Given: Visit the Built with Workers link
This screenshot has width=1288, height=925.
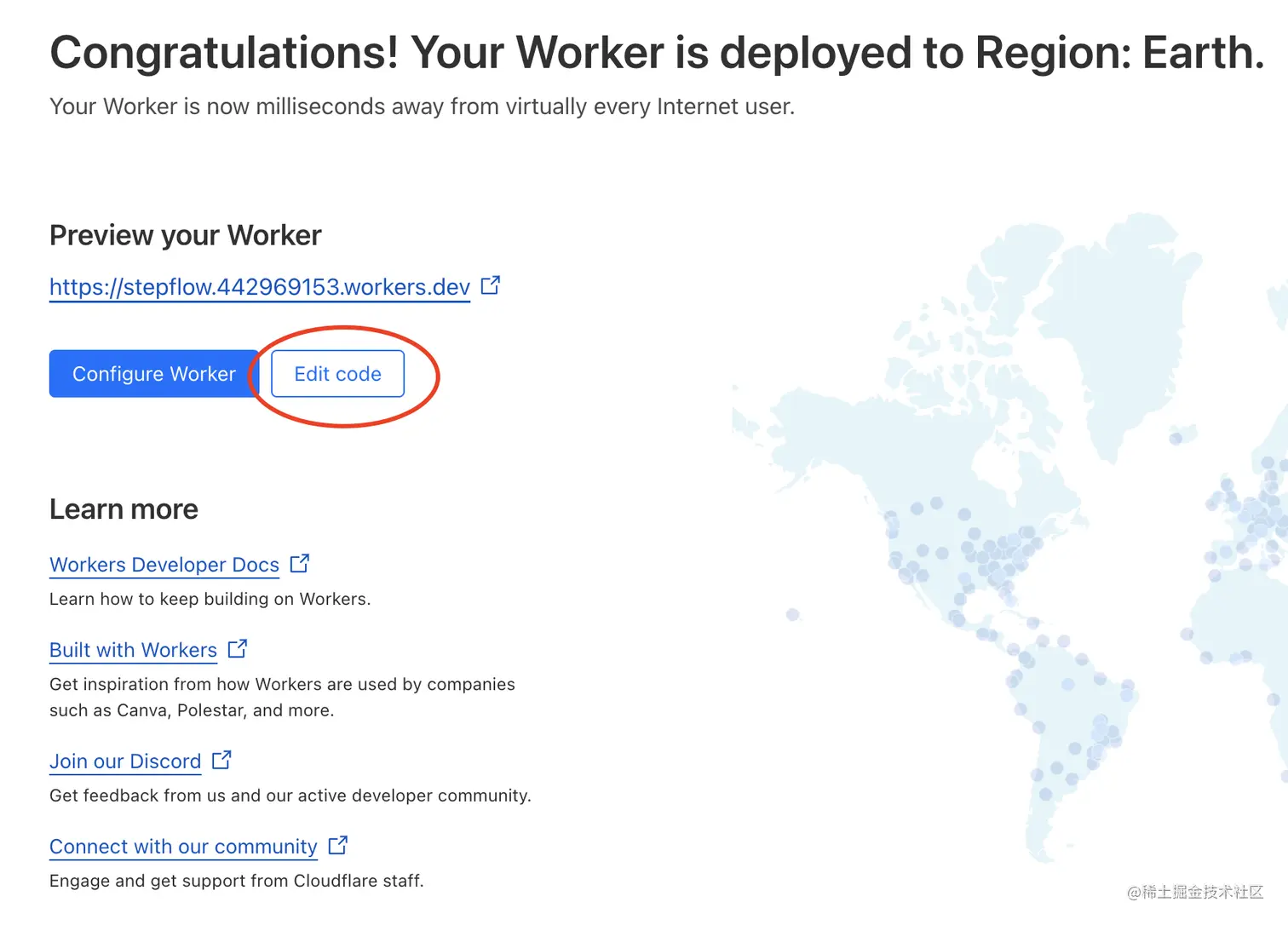Looking at the screenshot, I should pyautogui.click(x=134, y=650).
